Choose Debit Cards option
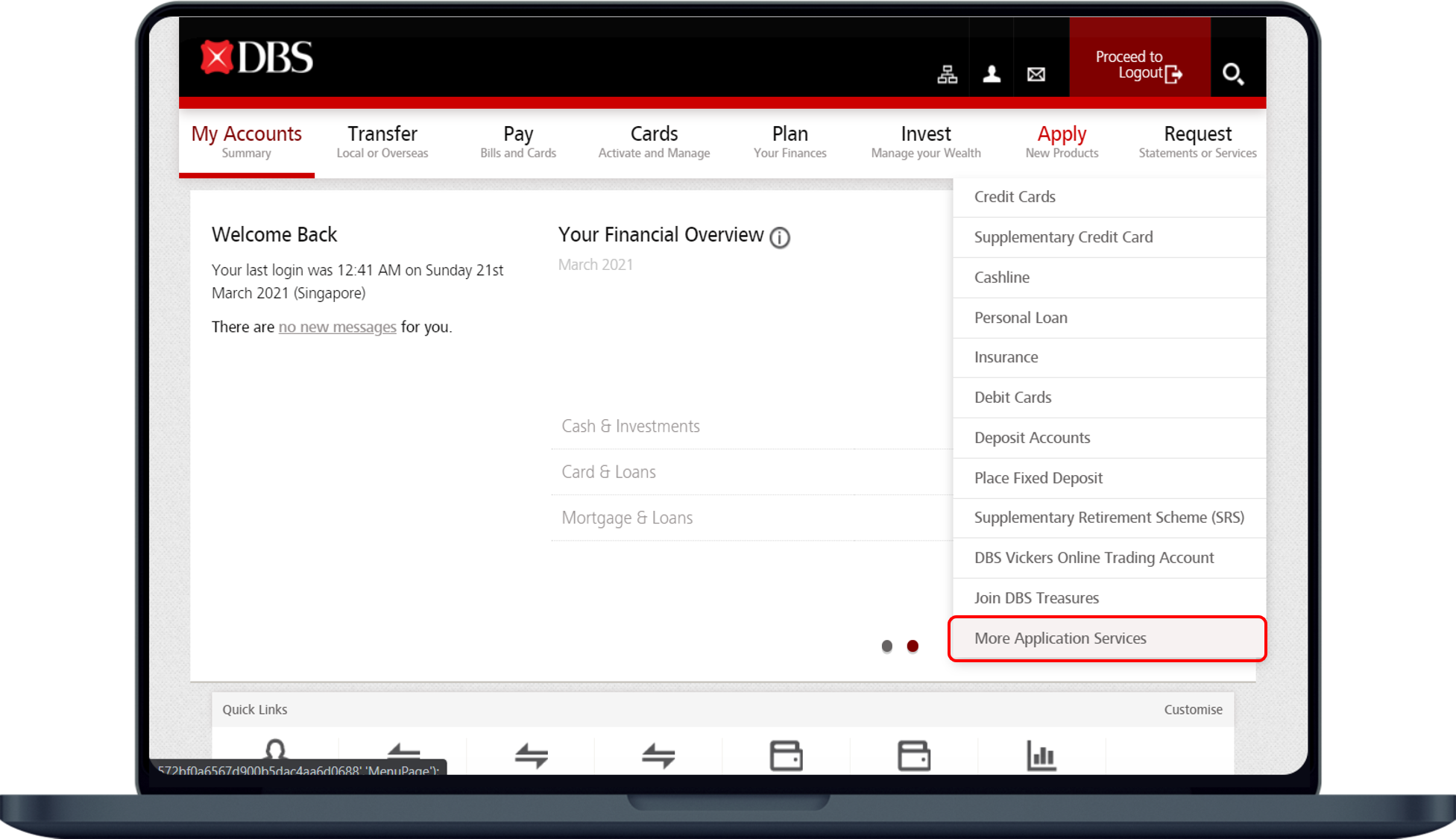The height and width of the screenshot is (839, 1456). pyautogui.click(x=1109, y=397)
